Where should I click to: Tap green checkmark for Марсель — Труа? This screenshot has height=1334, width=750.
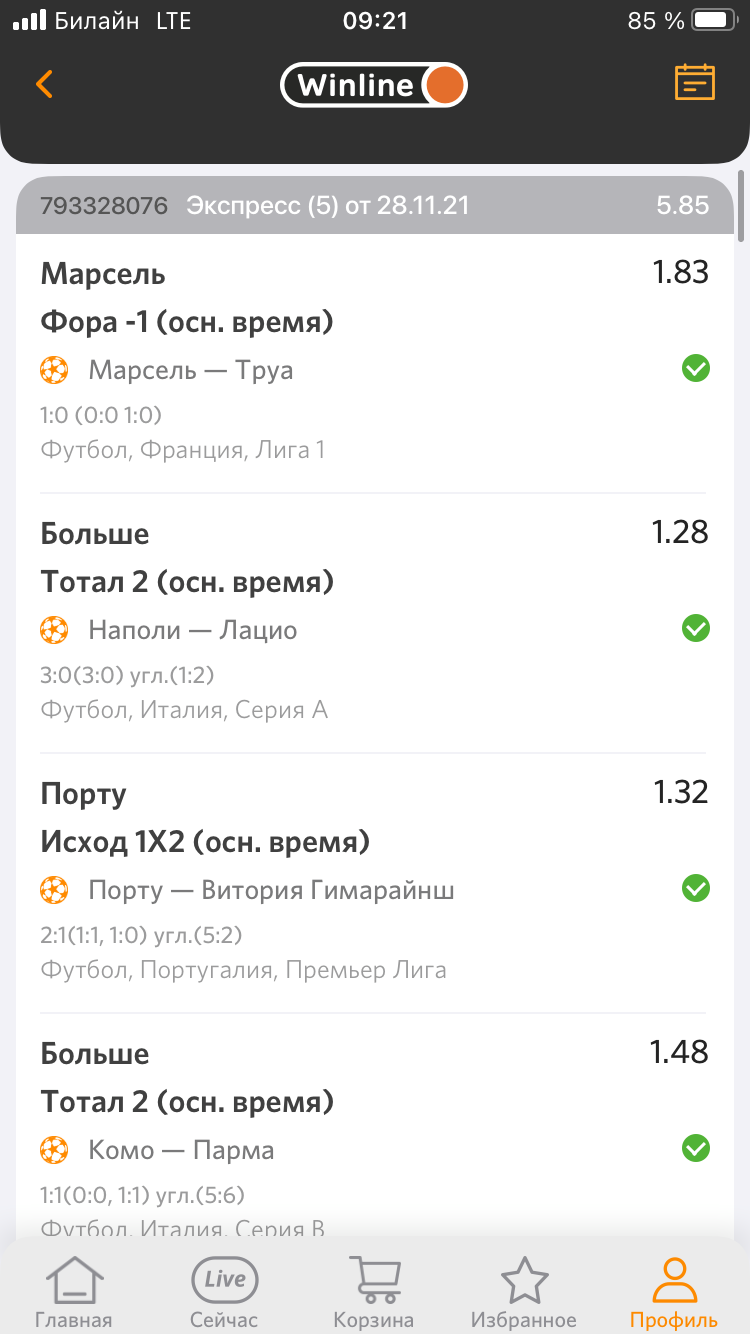(x=695, y=369)
